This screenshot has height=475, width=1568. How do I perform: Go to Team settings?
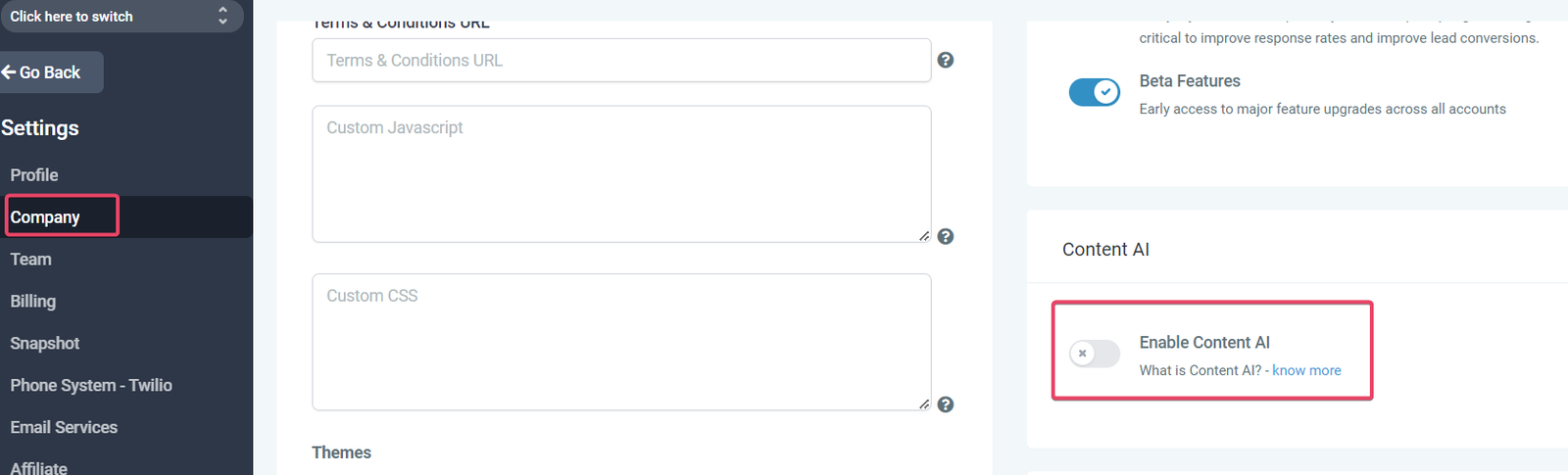point(31,260)
